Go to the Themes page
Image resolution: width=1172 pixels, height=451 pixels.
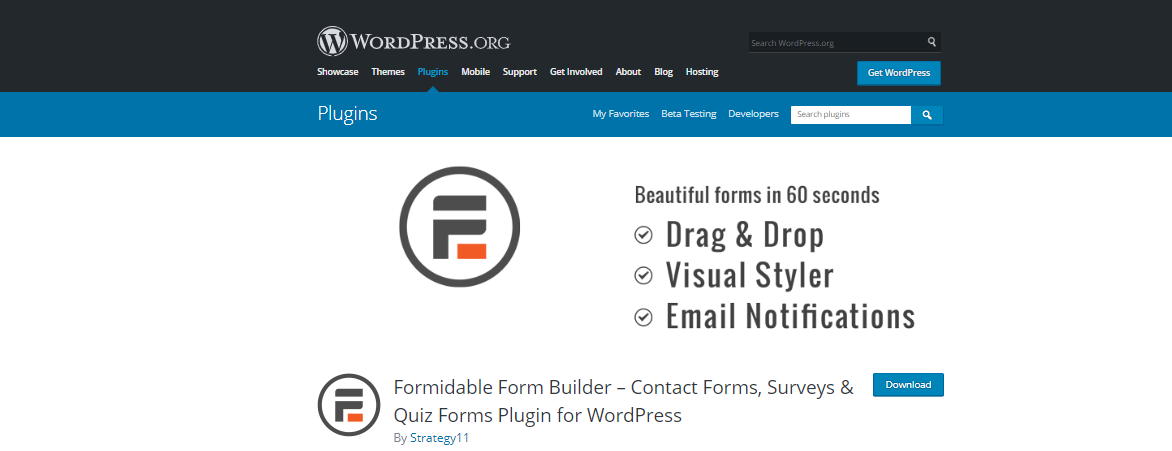pyautogui.click(x=388, y=72)
